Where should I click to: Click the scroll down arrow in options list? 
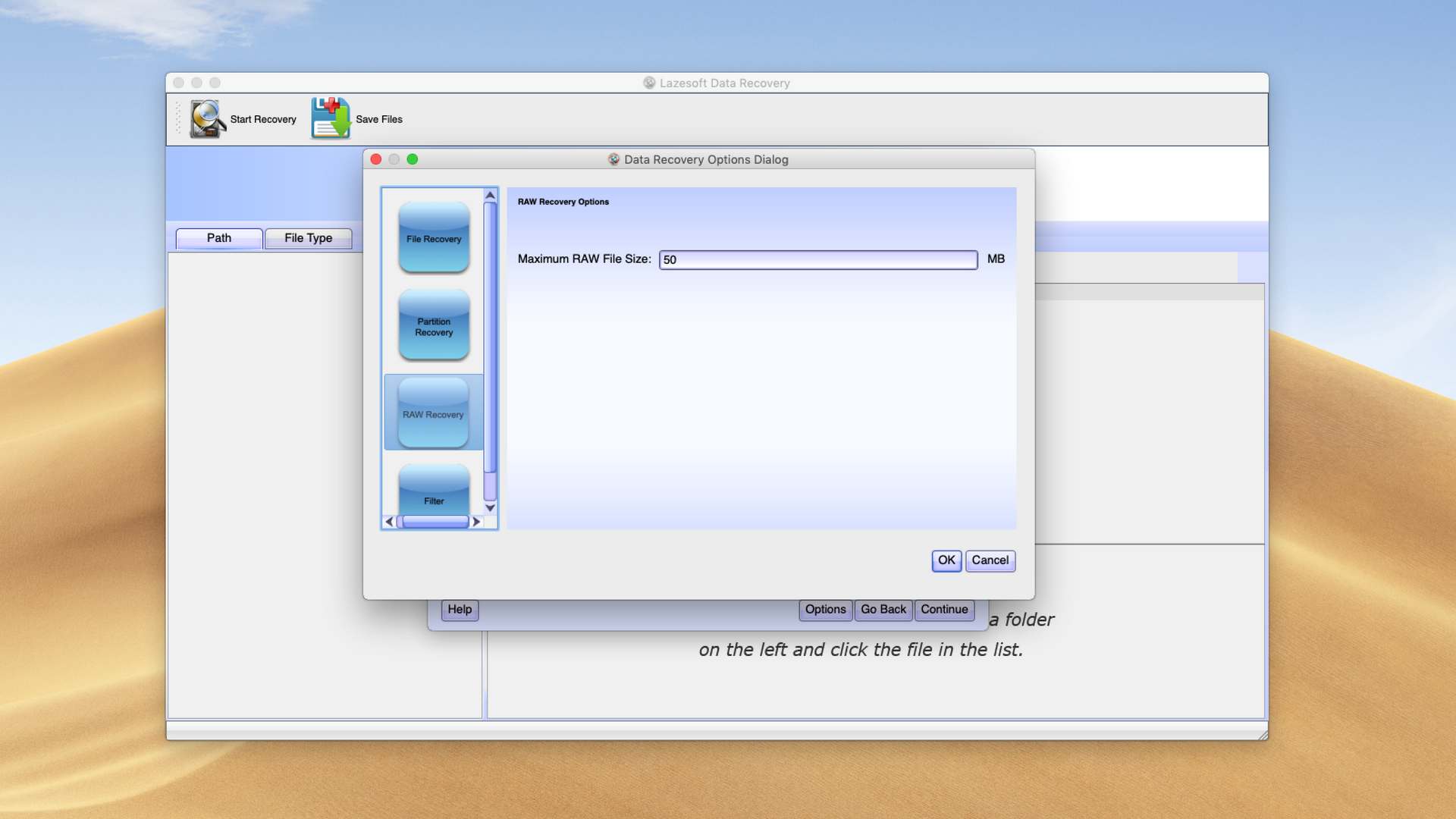[x=490, y=508]
